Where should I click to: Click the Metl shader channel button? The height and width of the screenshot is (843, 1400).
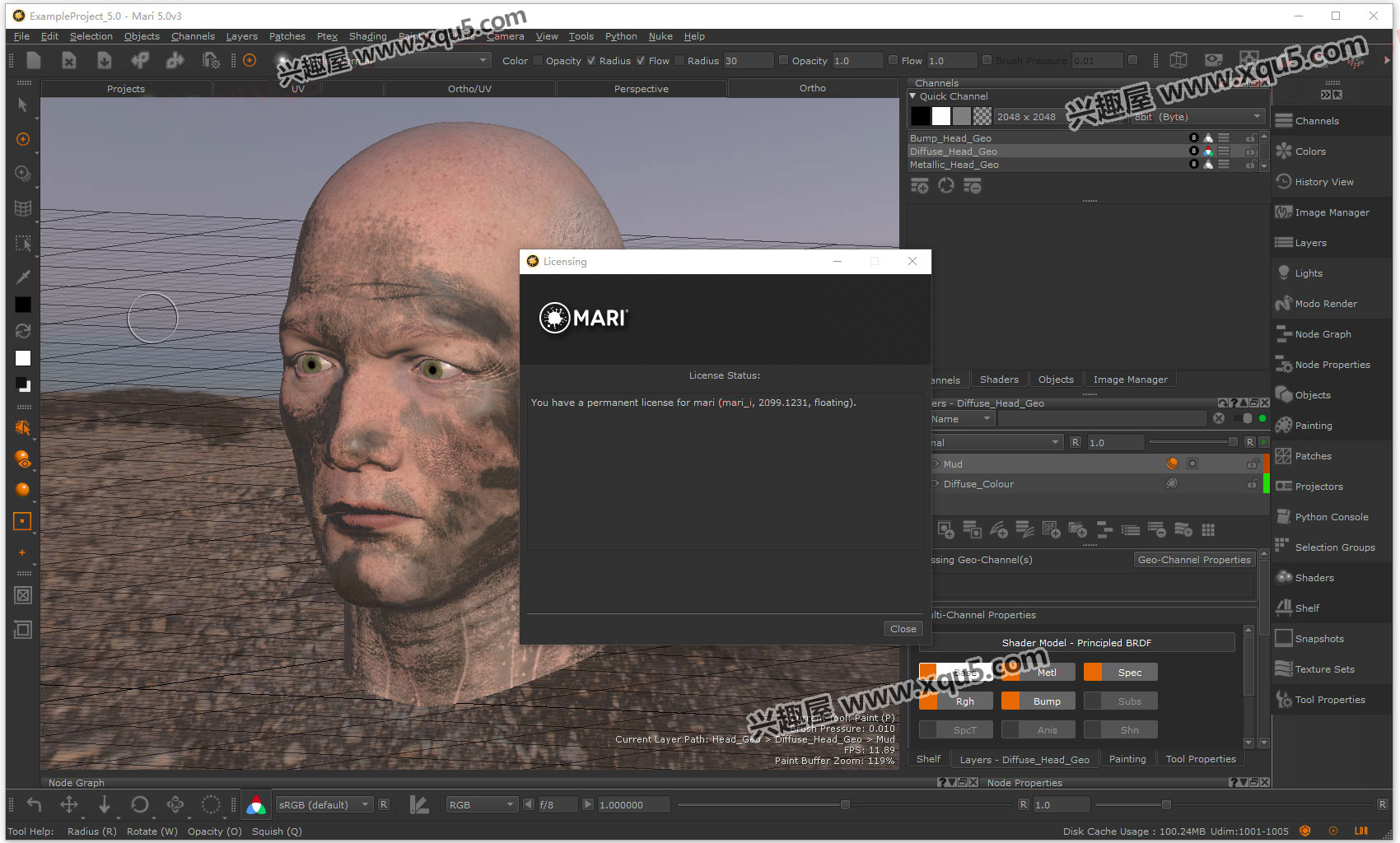click(x=1038, y=673)
